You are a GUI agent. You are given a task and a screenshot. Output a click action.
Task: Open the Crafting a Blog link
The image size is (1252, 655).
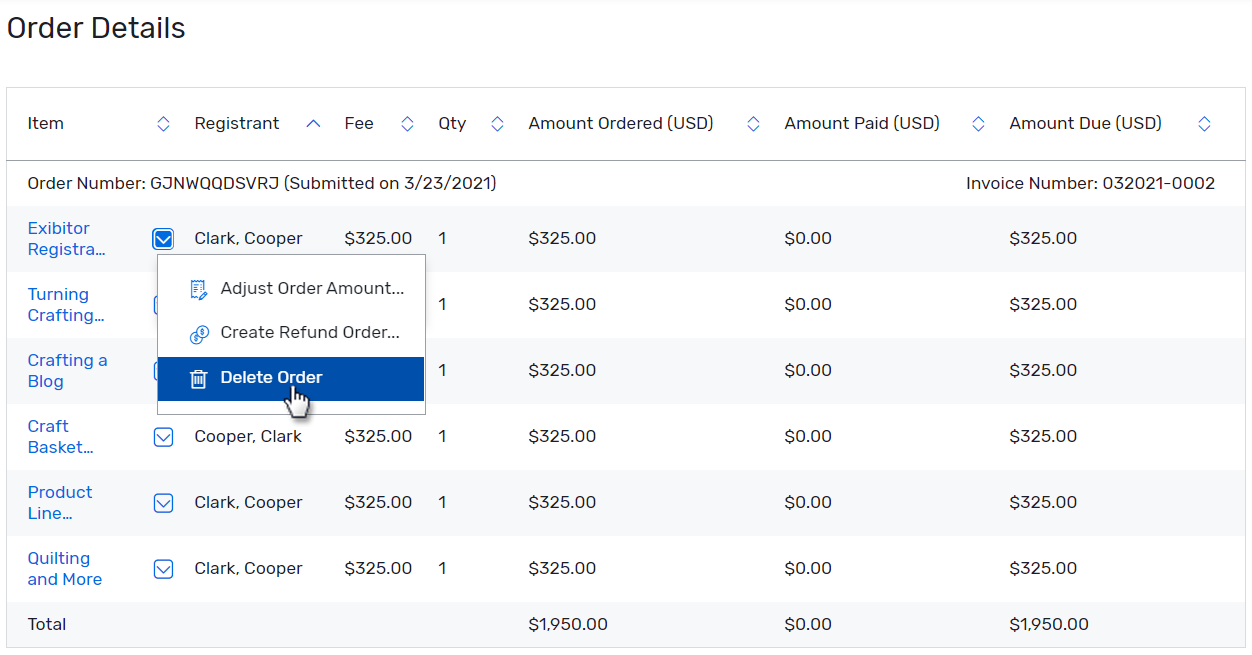[x=67, y=371]
